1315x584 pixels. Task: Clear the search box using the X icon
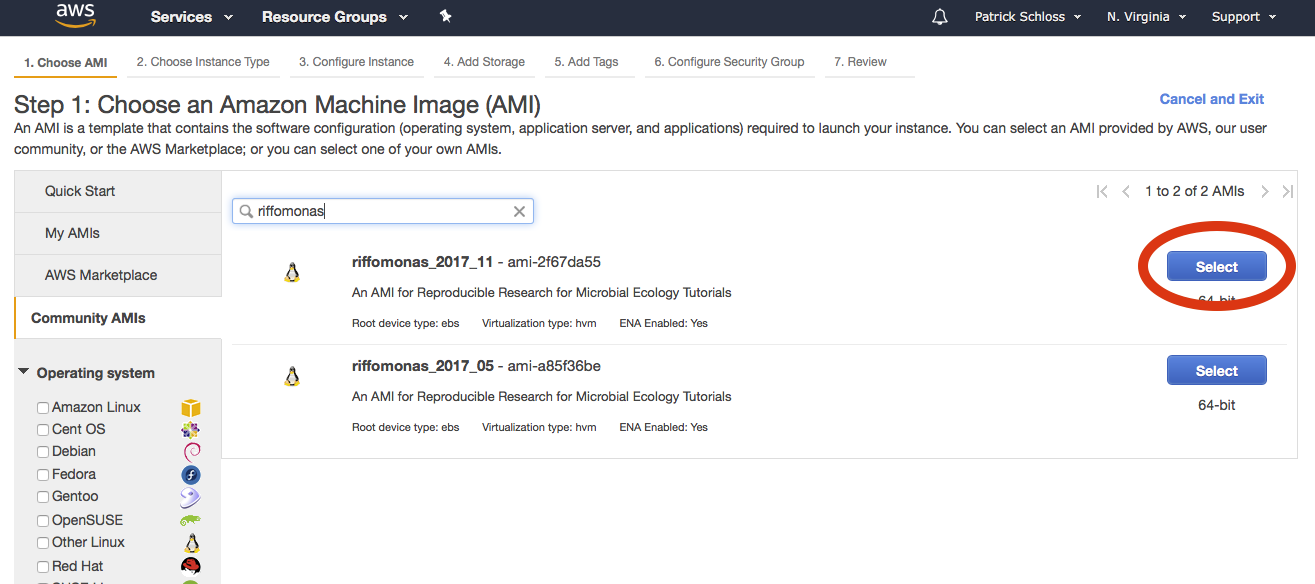click(x=519, y=211)
